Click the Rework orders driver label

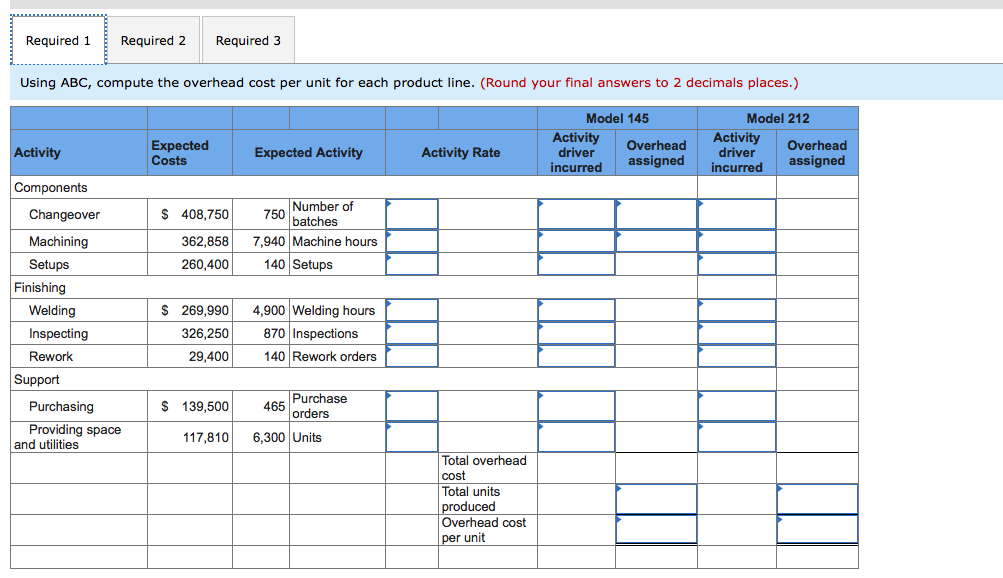[x=335, y=356]
